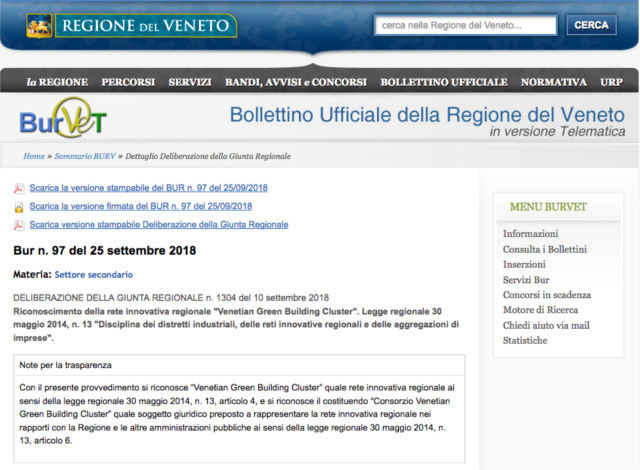Click 'in versione Telematica' subtitle
Image resolution: width=640 pixels, height=470 pixels.
pyautogui.click(x=557, y=131)
